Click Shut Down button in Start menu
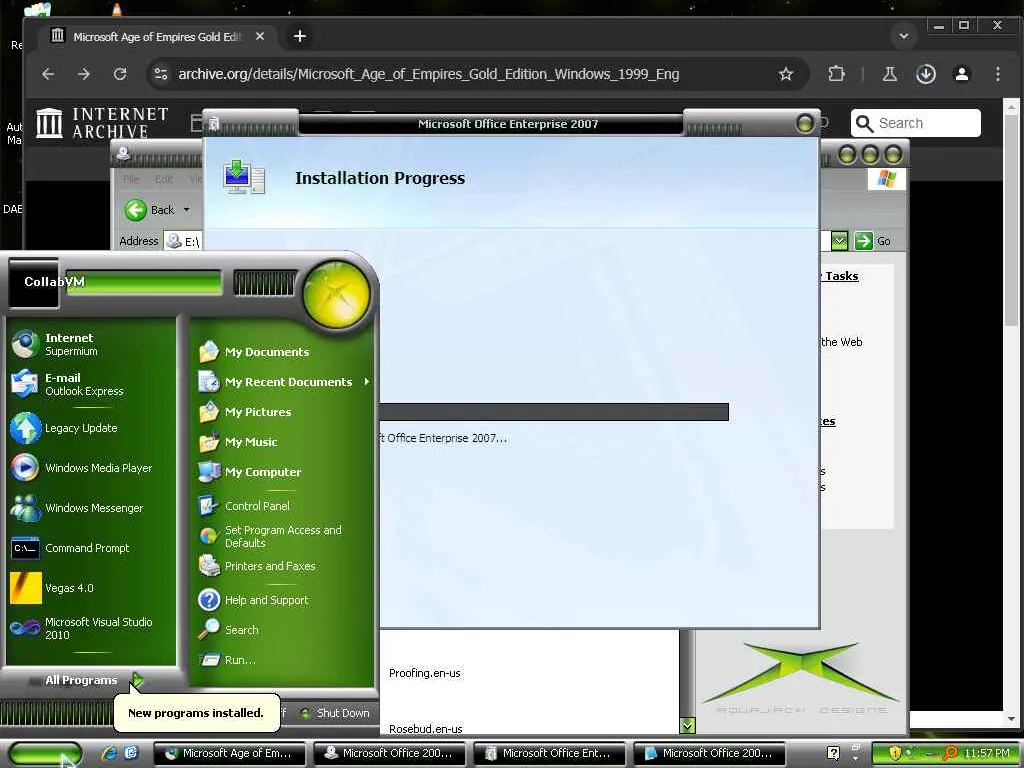Viewport: 1024px width, 768px height. pos(335,713)
